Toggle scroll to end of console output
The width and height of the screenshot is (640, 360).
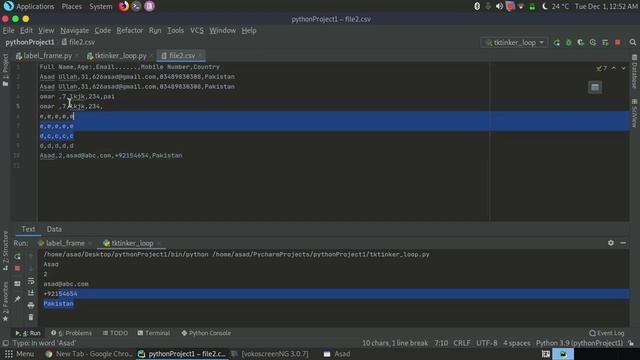[x=31, y=293]
